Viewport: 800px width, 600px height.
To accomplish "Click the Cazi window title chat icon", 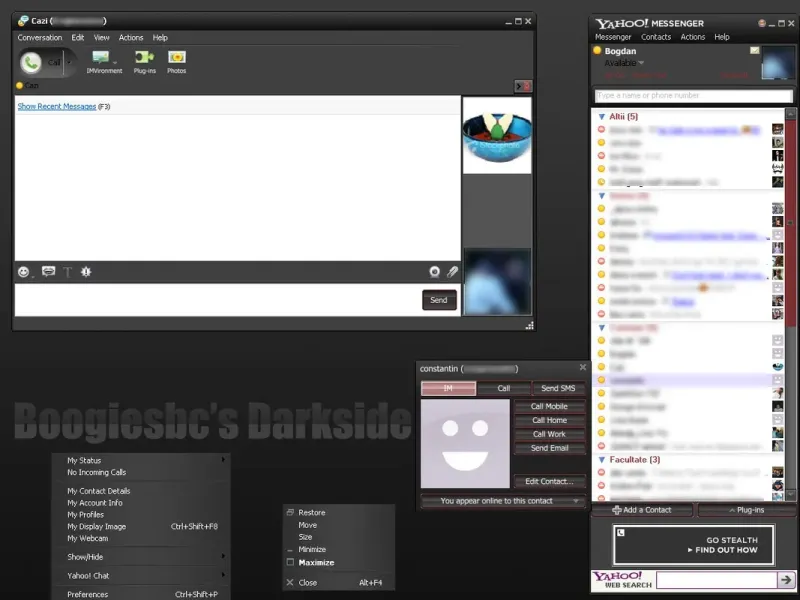I will pyautogui.click(x=23, y=20).
